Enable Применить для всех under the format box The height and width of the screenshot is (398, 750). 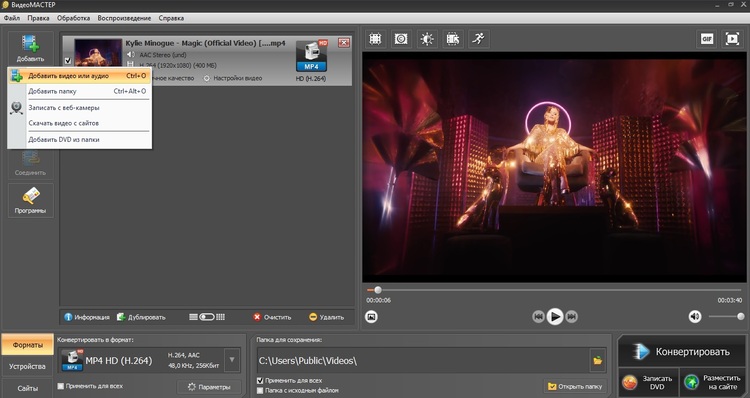[x=61, y=386]
